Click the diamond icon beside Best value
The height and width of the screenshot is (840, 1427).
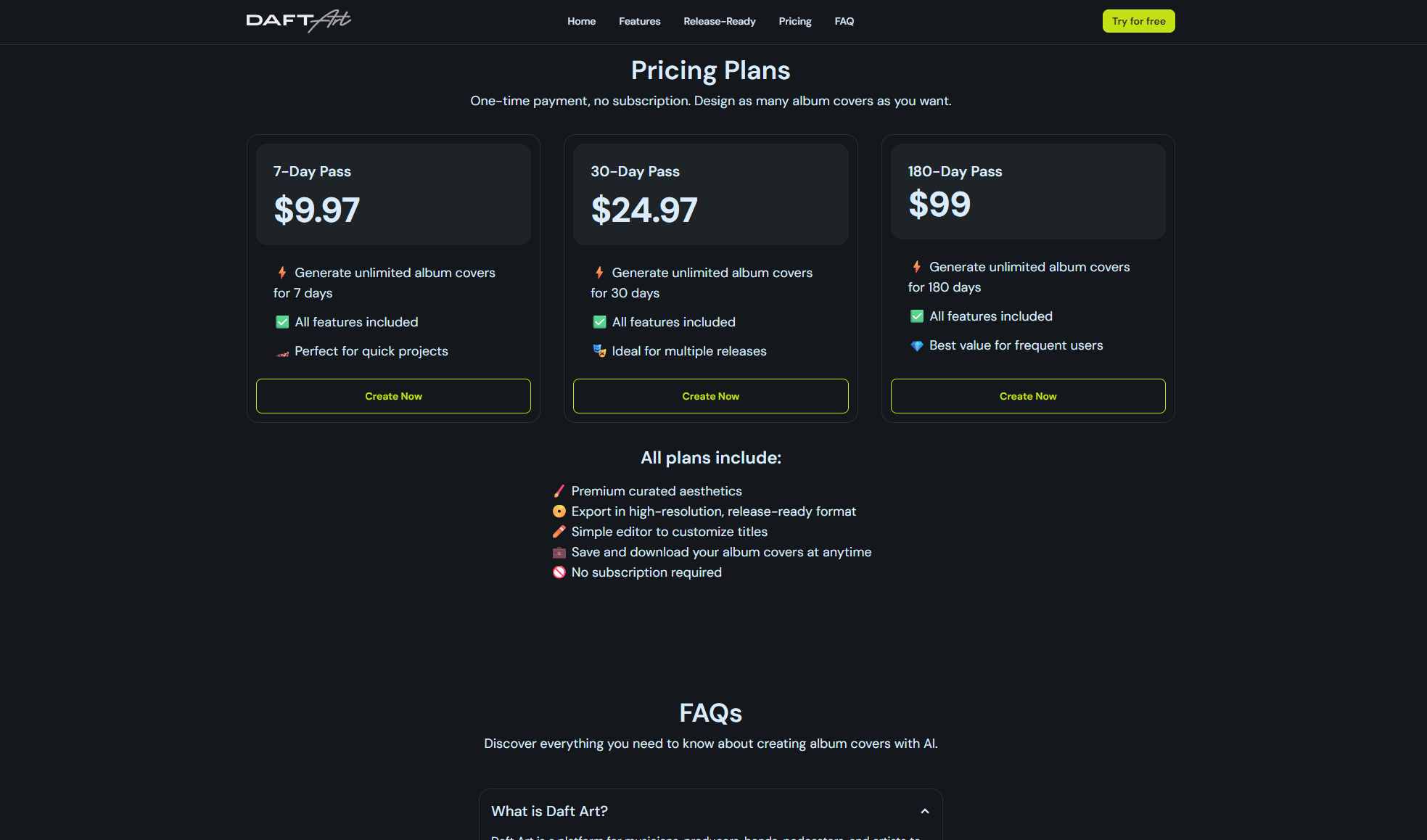pyautogui.click(x=917, y=346)
